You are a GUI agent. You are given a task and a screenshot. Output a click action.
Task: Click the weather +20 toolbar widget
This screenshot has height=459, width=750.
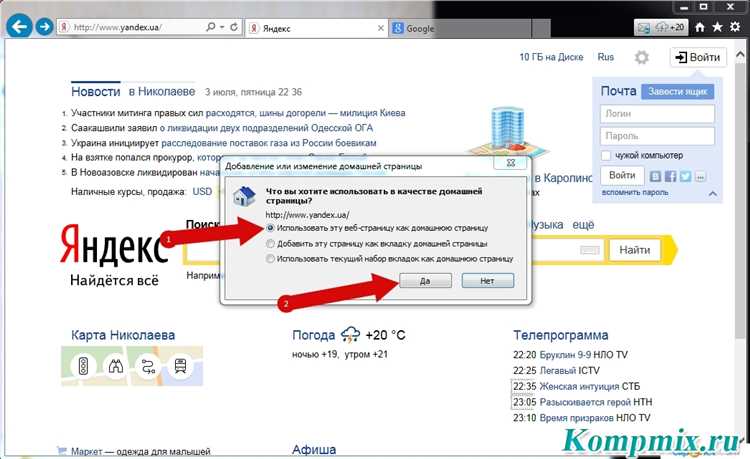click(670, 27)
